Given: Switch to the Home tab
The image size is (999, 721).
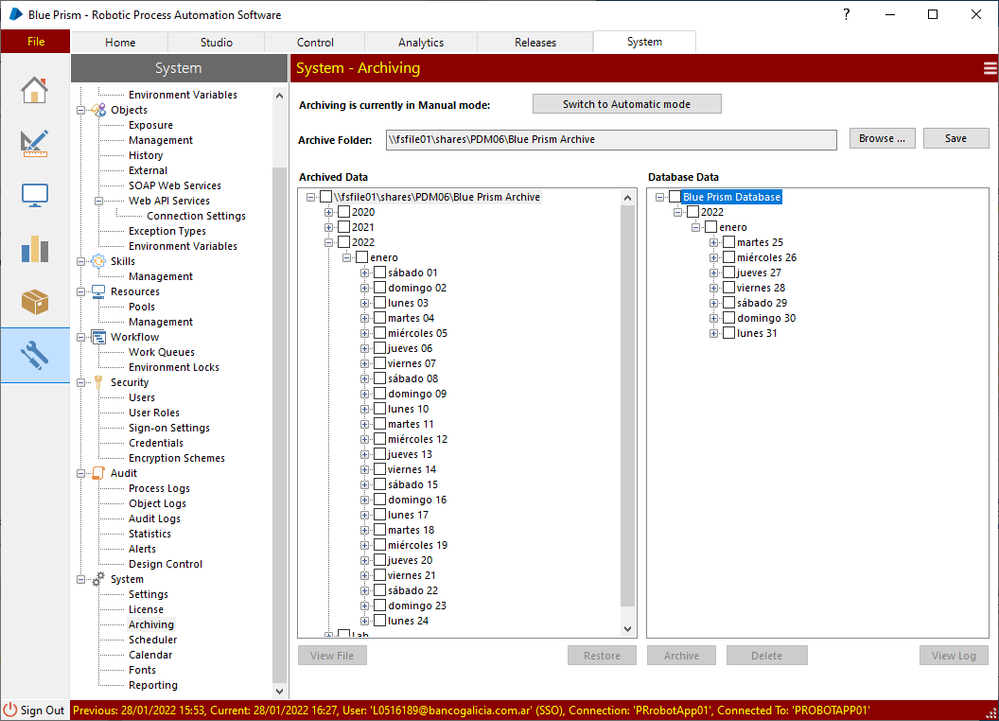Looking at the screenshot, I should tap(120, 42).
